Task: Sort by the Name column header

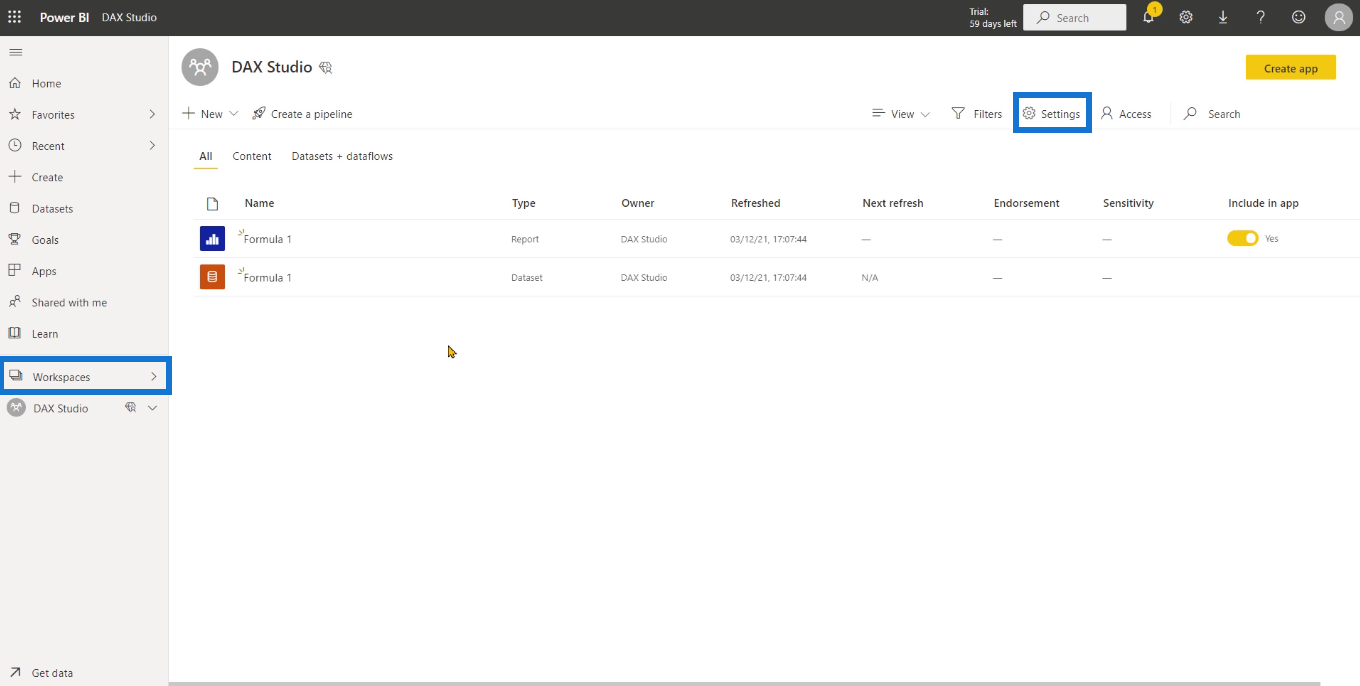Action: 259,203
